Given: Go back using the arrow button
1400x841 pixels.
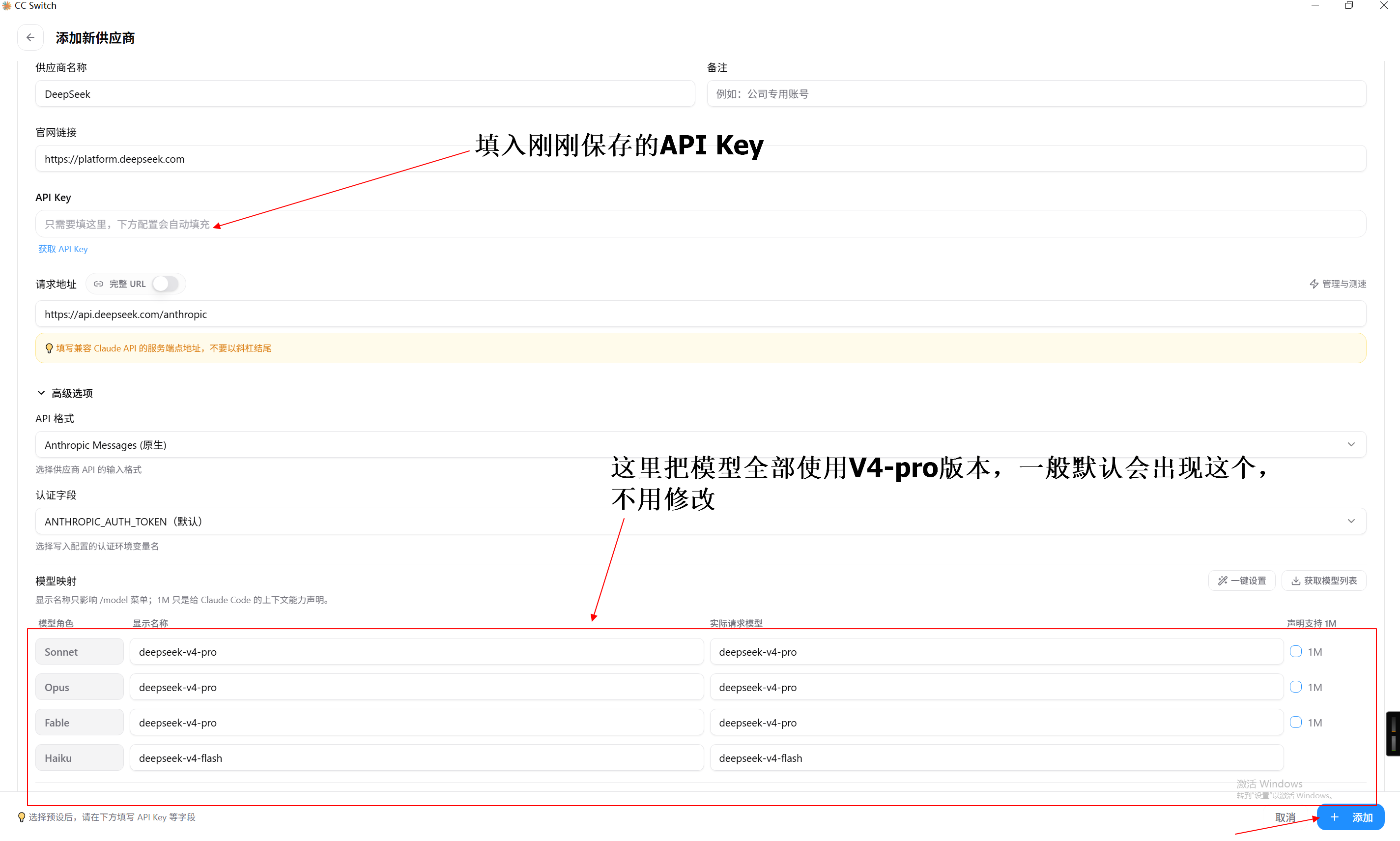Looking at the screenshot, I should (30, 37).
